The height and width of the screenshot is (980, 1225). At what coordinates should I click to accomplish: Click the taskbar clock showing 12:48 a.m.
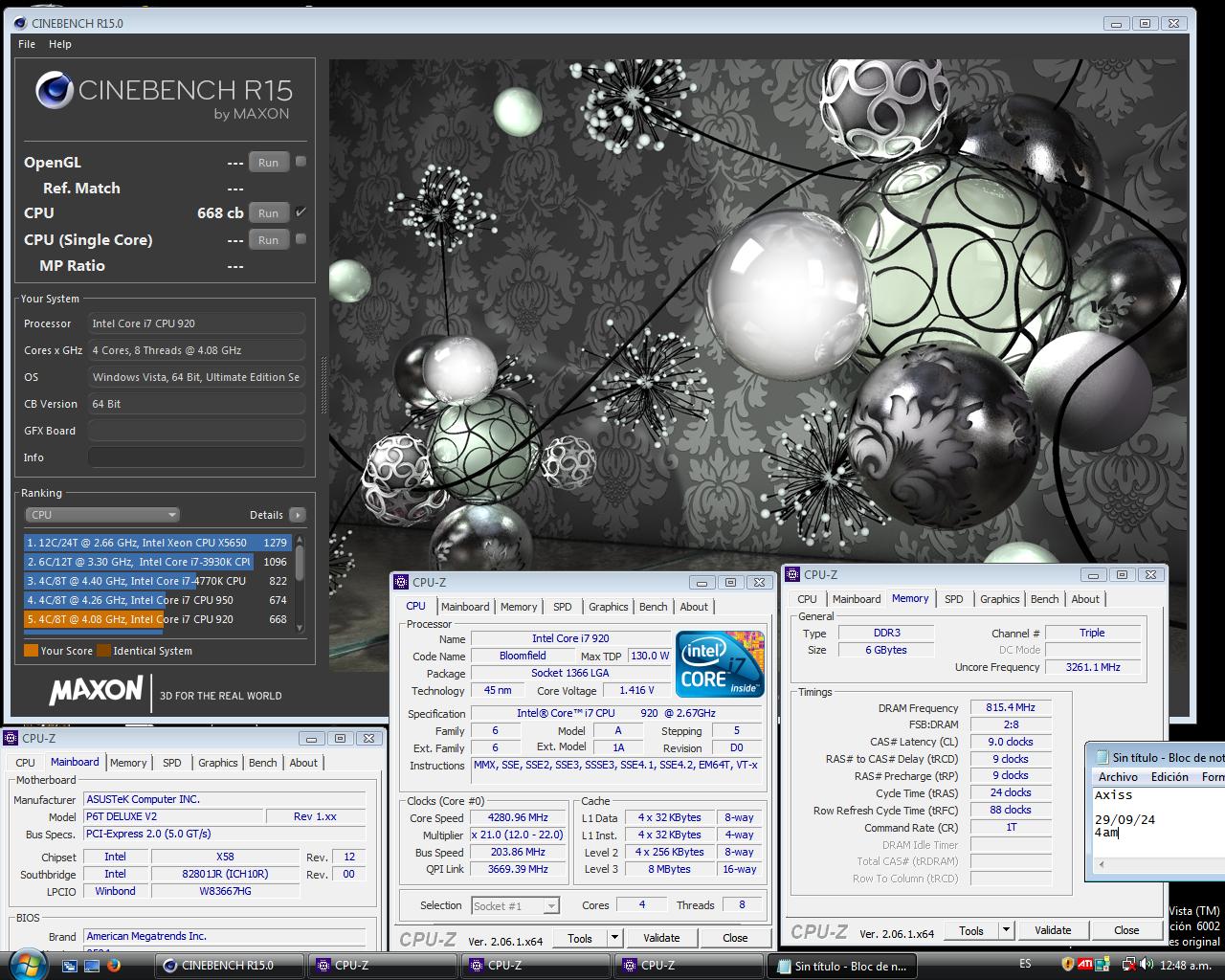coord(1185,965)
